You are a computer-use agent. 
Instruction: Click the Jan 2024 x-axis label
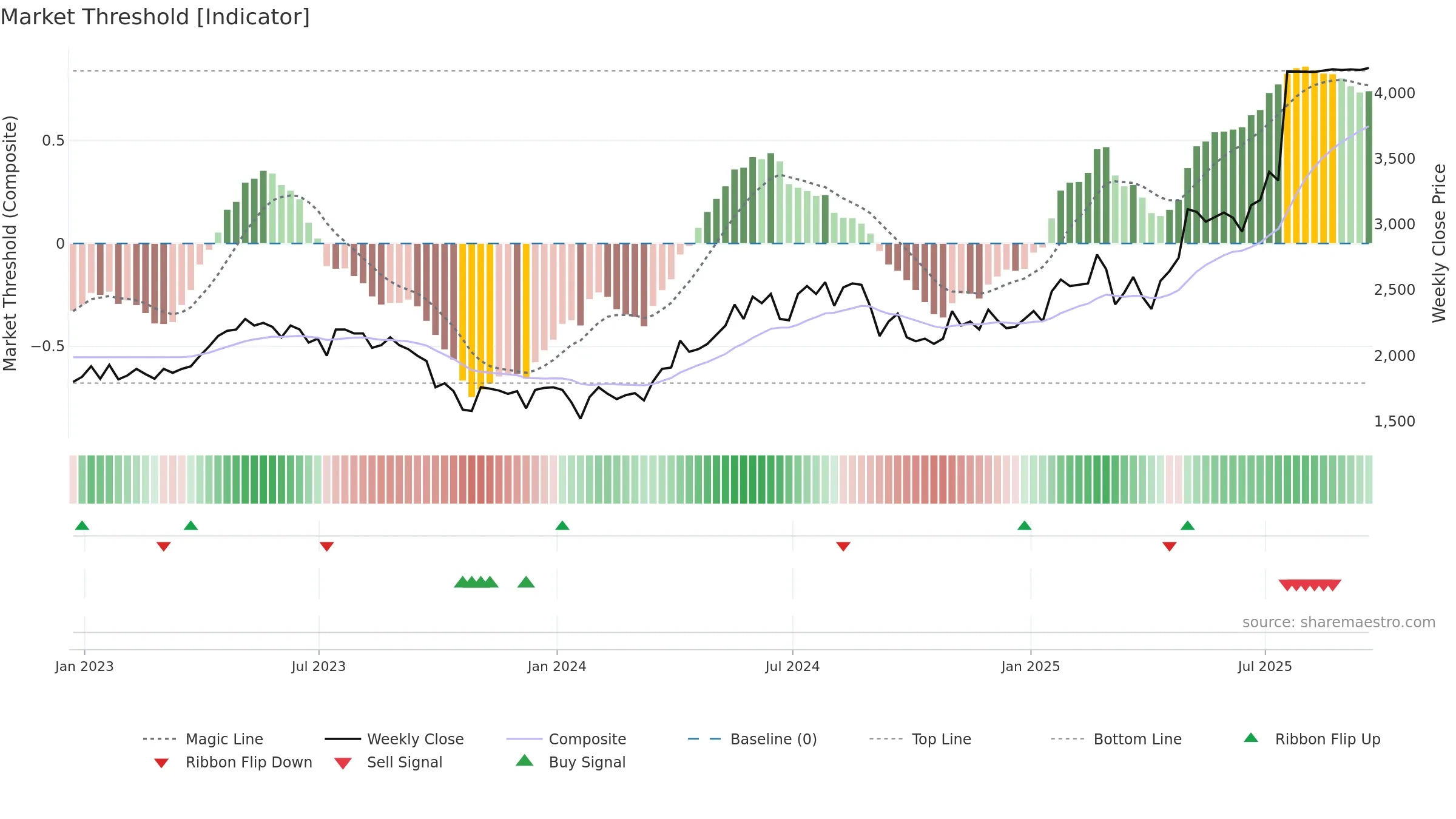pos(557,667)
